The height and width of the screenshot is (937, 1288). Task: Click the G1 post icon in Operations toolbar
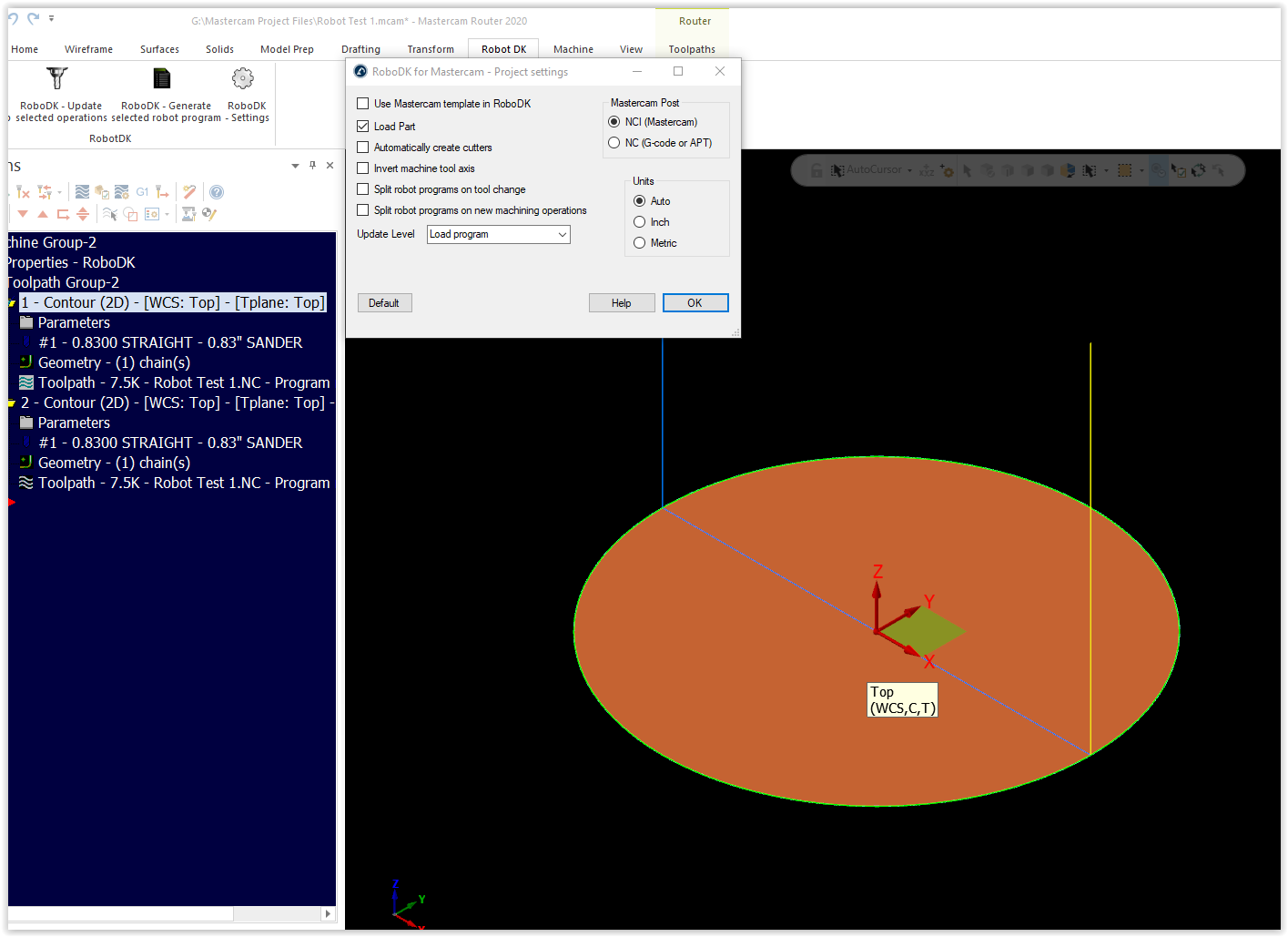[x=142, y=192]
